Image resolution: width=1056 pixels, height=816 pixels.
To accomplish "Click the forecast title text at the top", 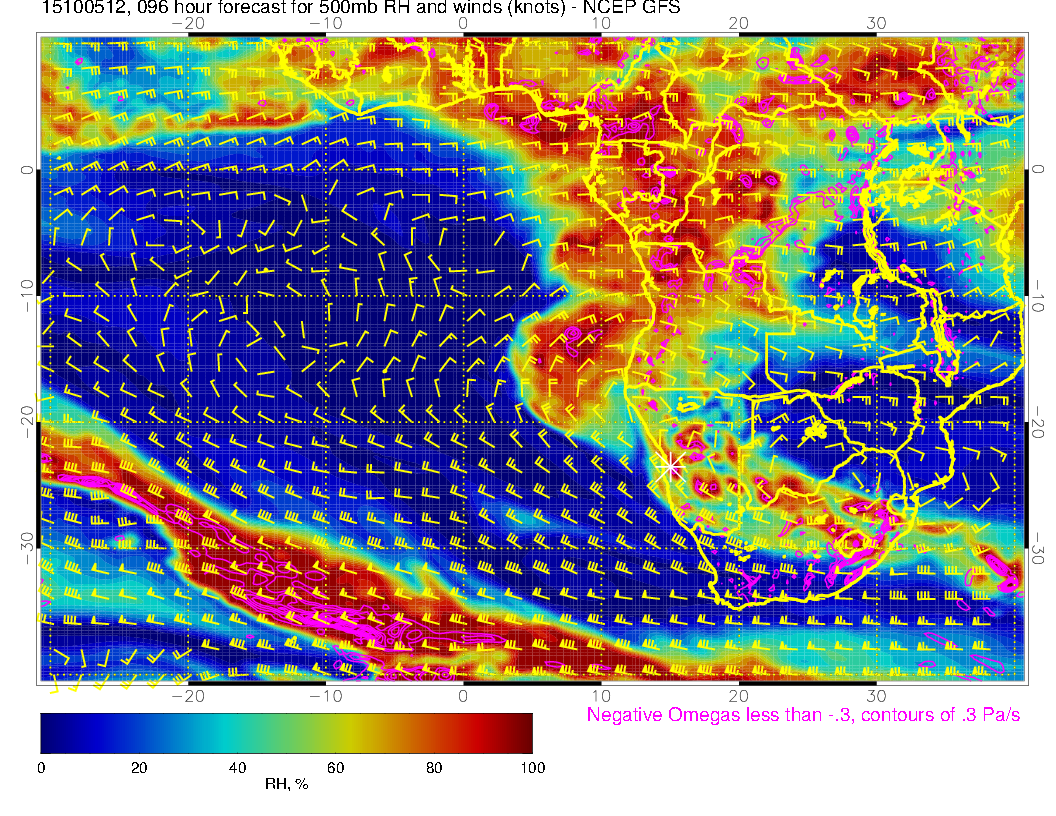I will click(x=361, y=8).
